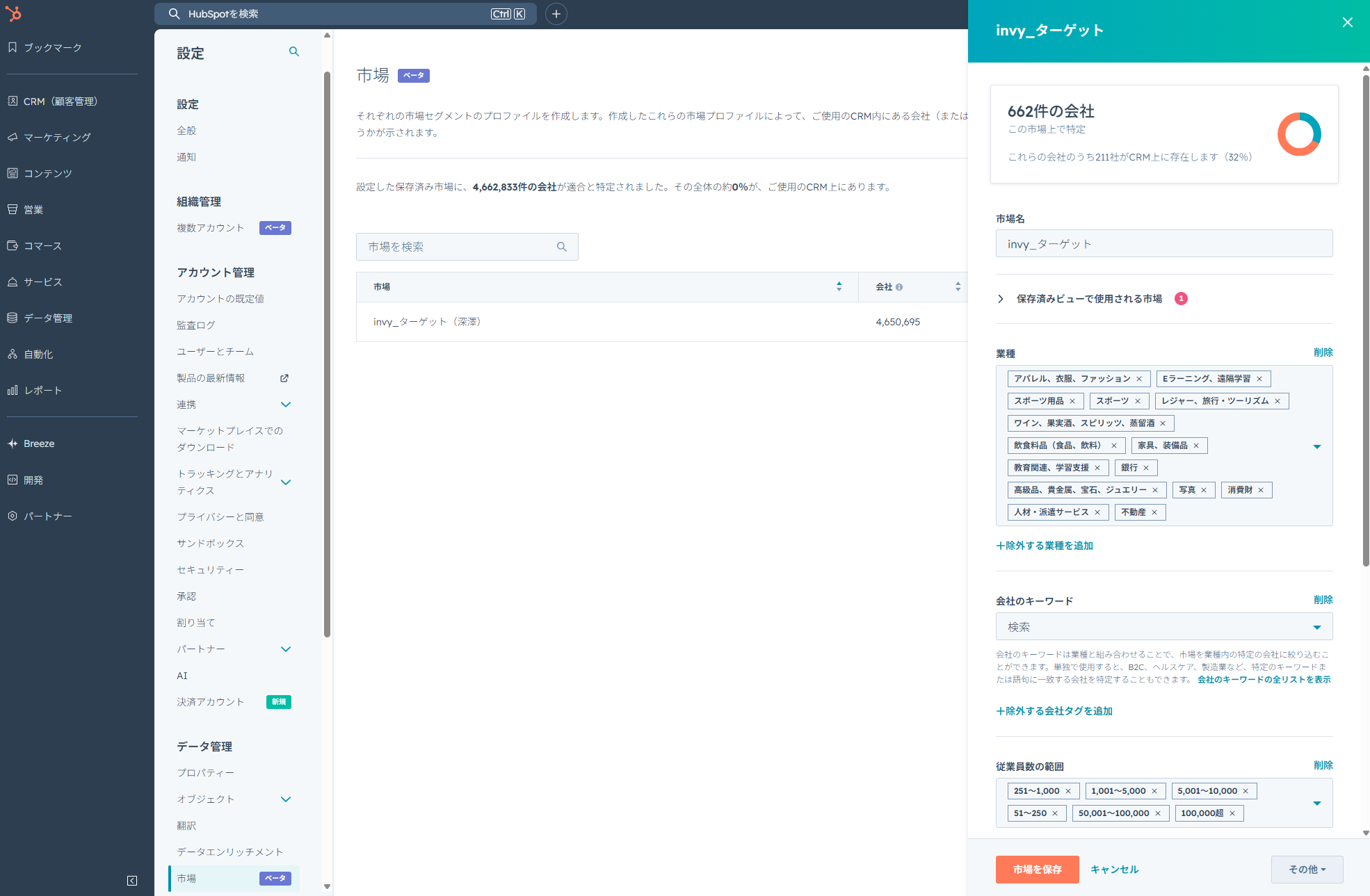Click the plus create button in top bar
The height and width of the screenshot is (896, 1370).
pyautogui.click(x=556, y=14)
